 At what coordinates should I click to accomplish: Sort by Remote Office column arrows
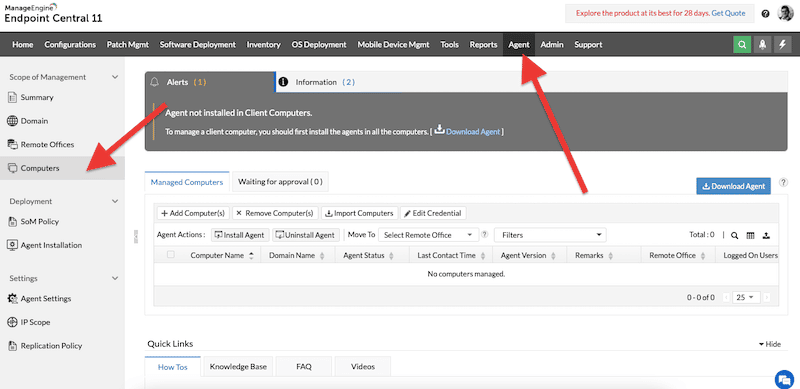point(703,255)
